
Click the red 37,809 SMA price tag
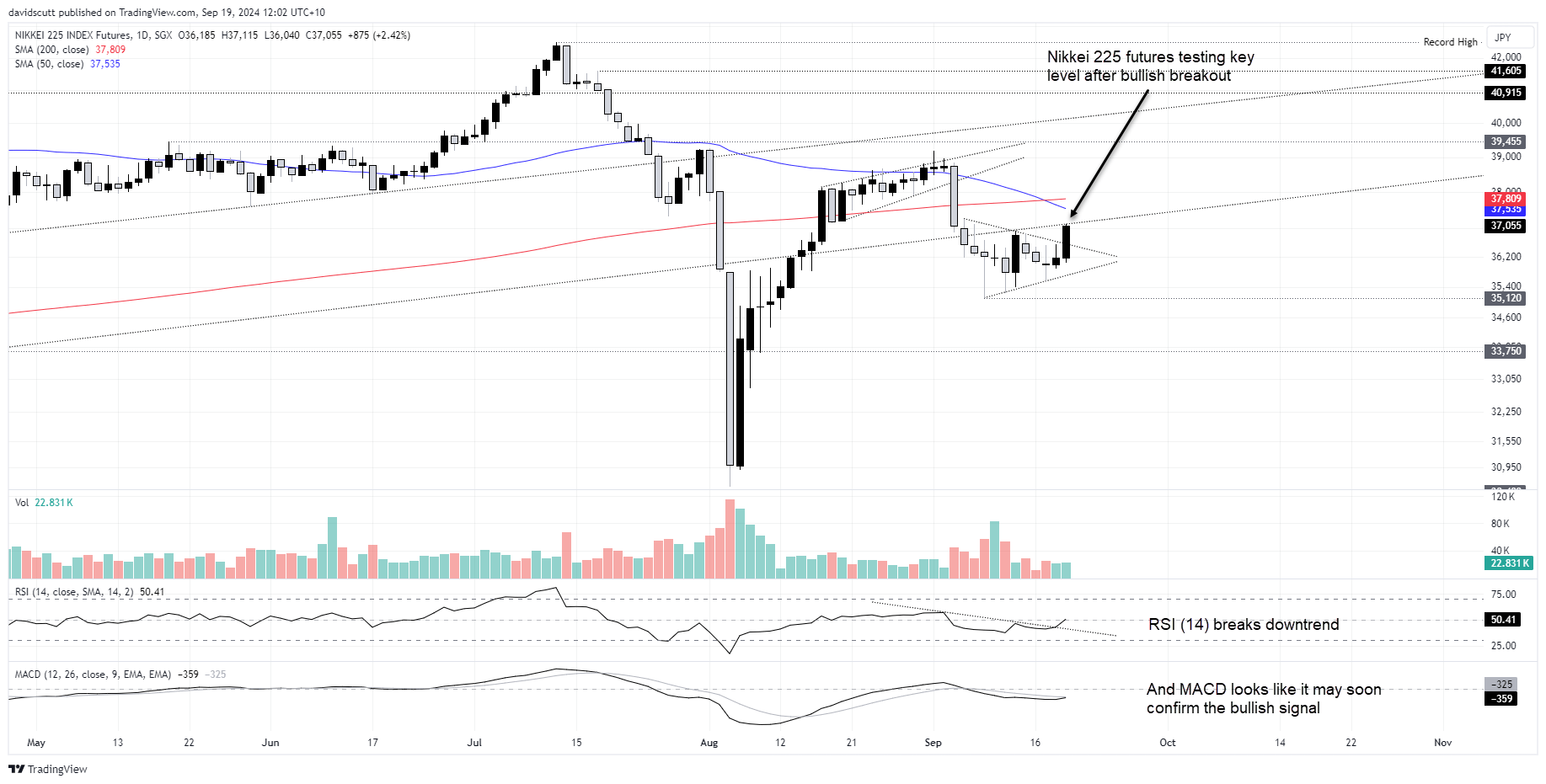tap(1506, 199)
